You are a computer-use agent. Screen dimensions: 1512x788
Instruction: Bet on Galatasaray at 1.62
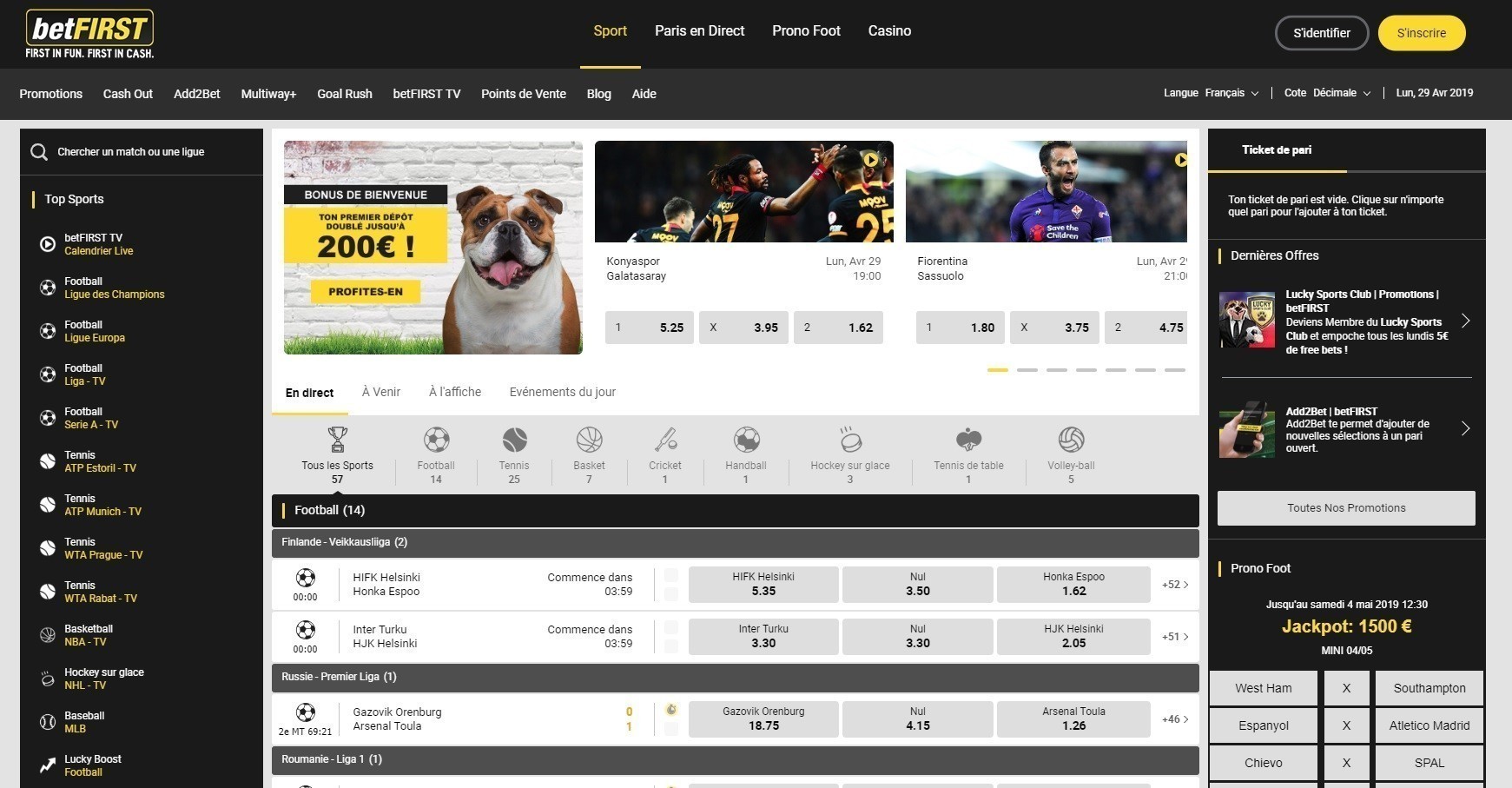coord(838,328)
